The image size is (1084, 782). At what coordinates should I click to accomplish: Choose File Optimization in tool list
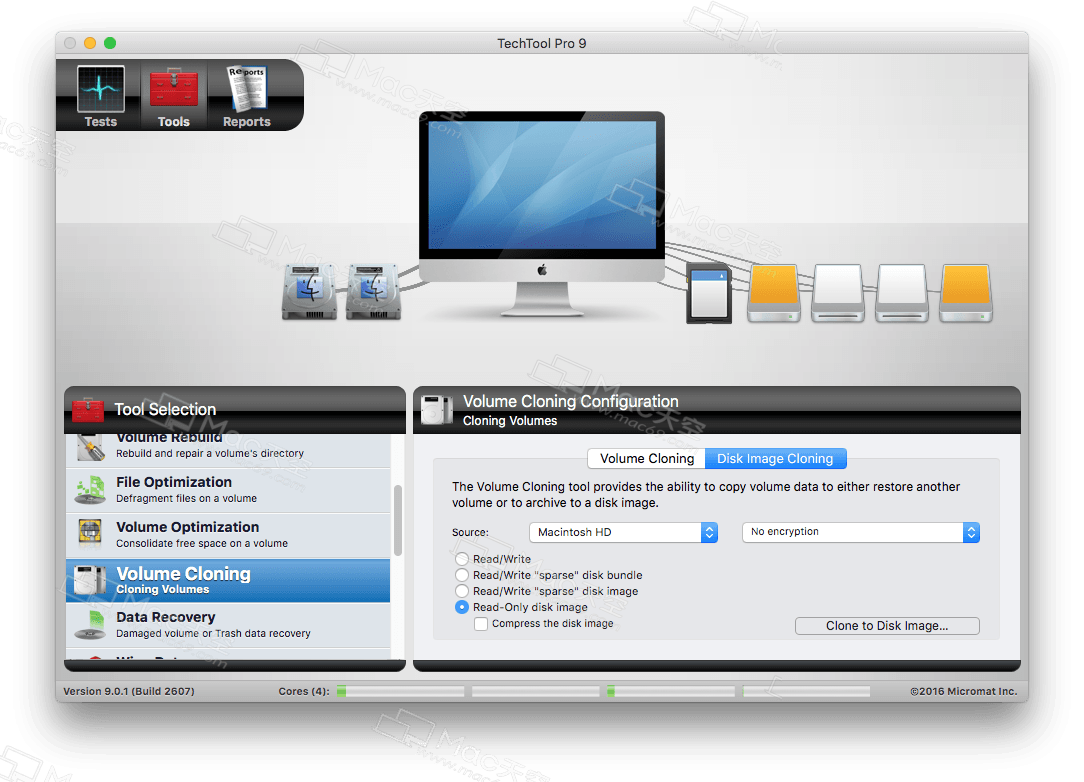click(x=228, y=490)
